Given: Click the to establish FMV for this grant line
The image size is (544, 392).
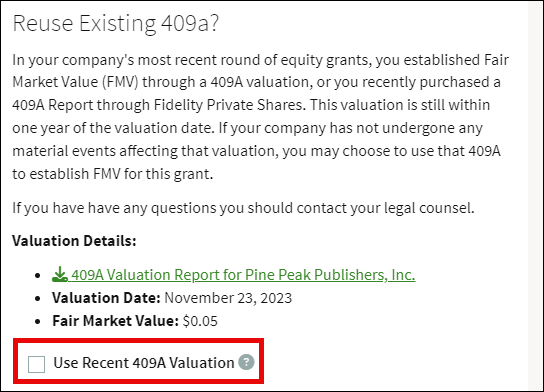Looking at the screenshot, I should [x=113, y=174].
